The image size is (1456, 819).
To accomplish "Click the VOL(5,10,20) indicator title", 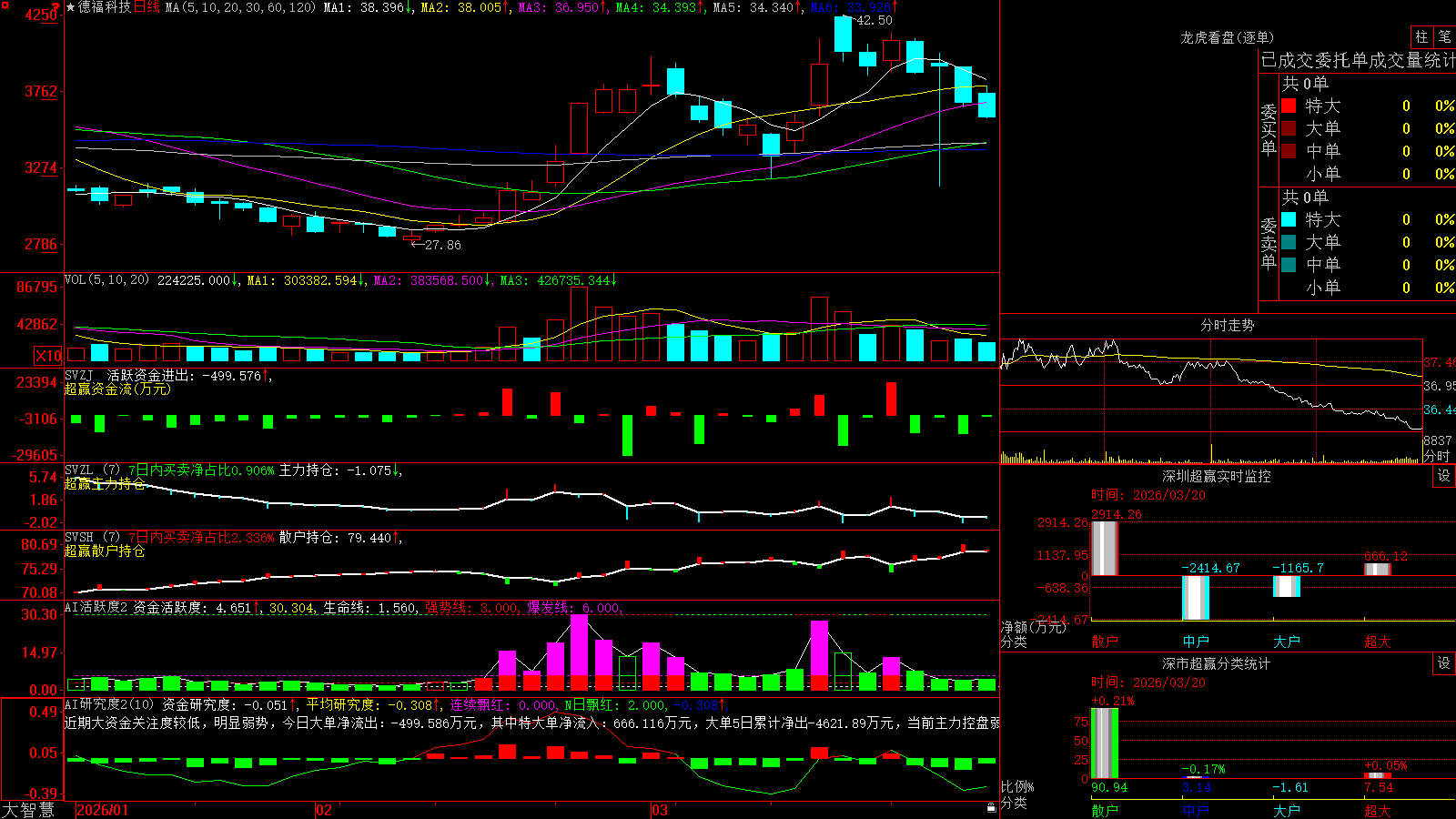I will 106,280.
